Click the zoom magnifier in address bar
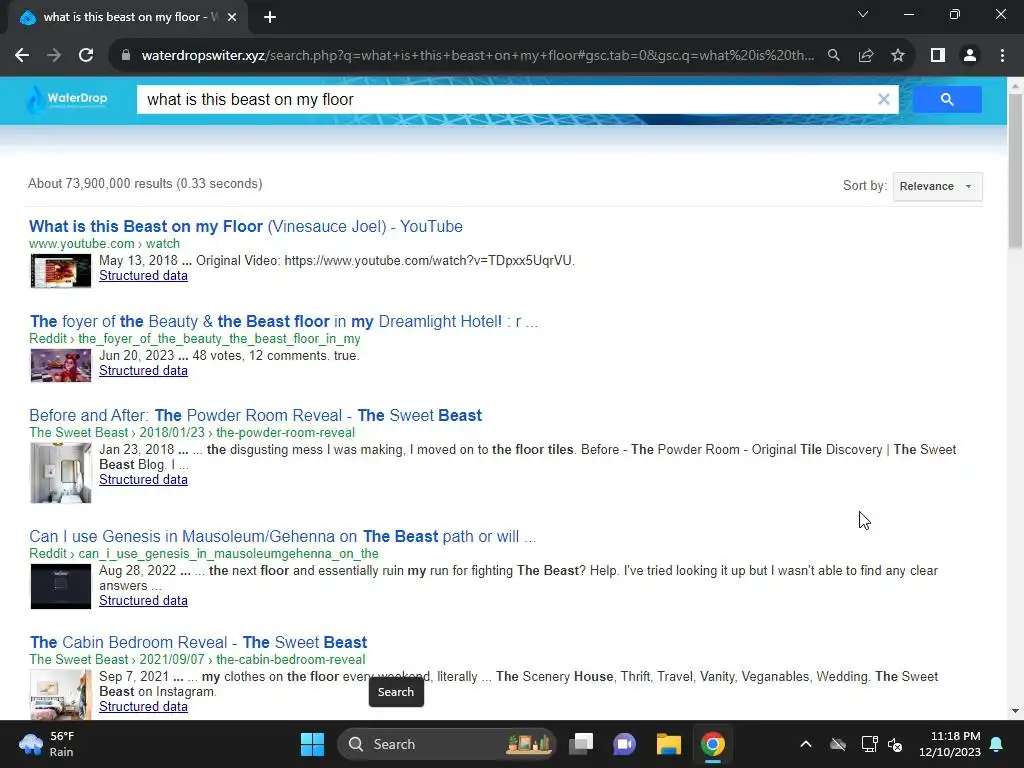Image resolution: width=1024 pixels, height=768 pixels. pos(833,56)
